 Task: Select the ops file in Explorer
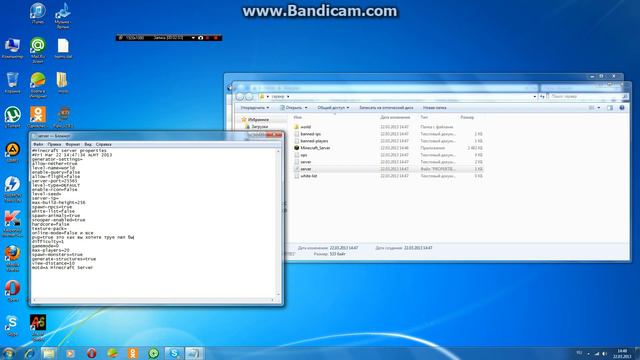(304, 155)
